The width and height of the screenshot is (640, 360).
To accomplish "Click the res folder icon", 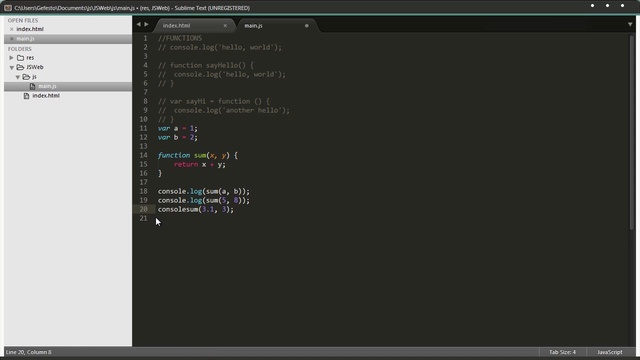I will [20, 58].
